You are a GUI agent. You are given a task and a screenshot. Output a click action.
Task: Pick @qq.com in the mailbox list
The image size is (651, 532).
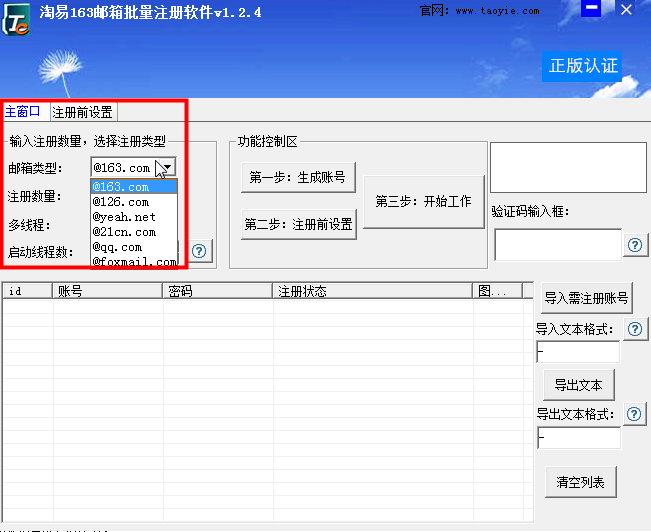pyautogui.click(x=134, y=247)
